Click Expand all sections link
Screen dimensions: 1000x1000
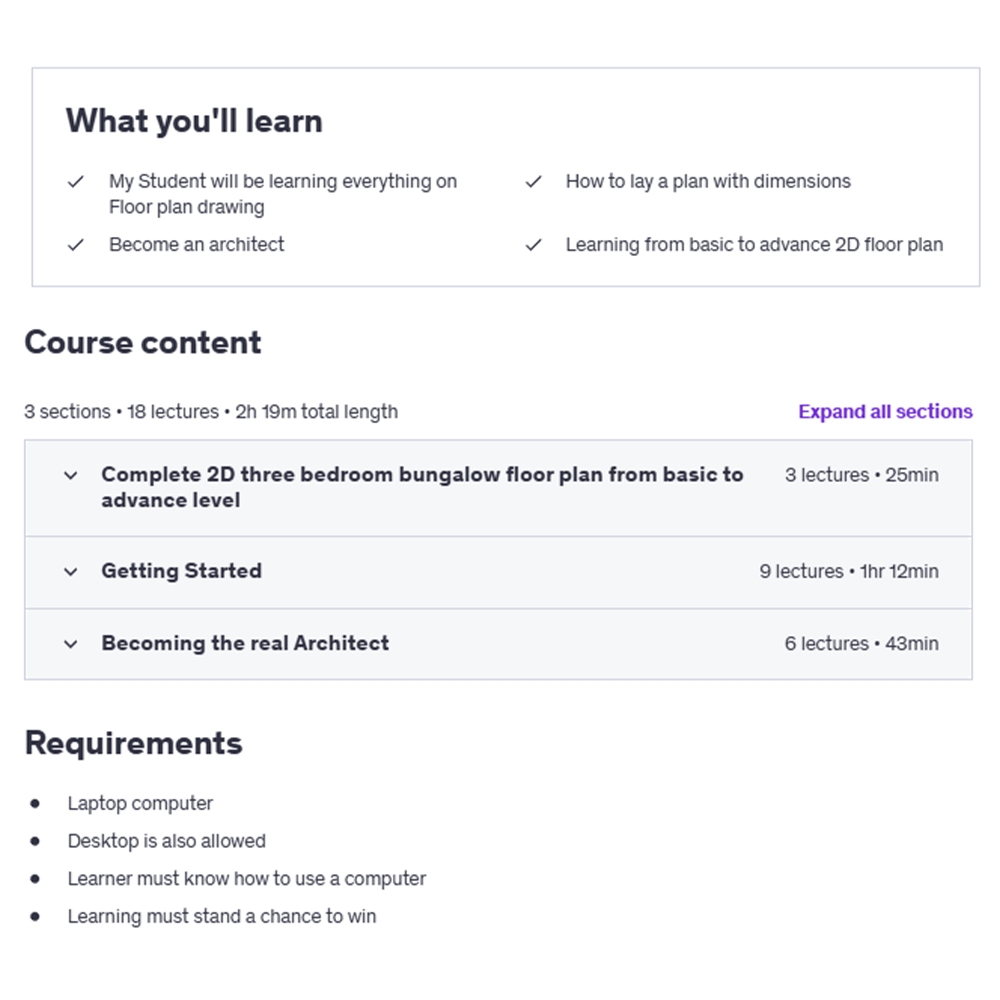tap(885, 412)
